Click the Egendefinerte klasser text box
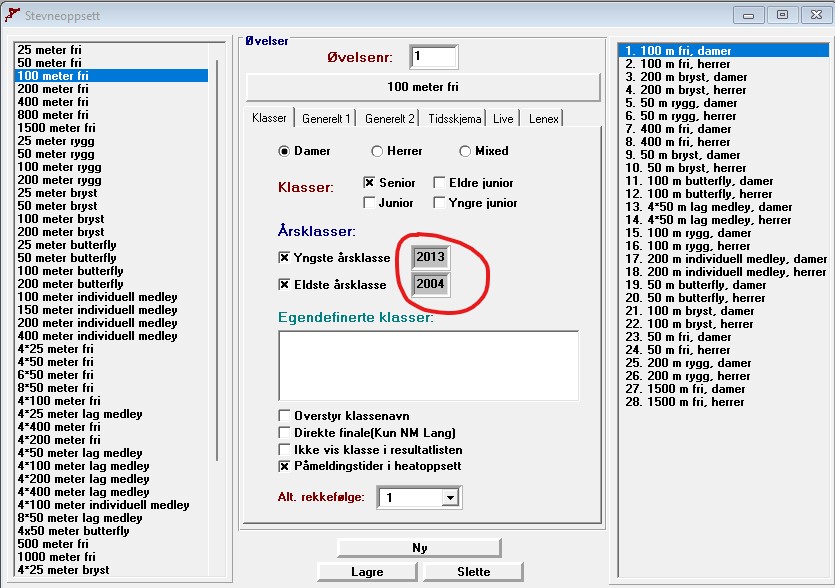Viewport: 835px width, 588px height. tap(428, 365)
